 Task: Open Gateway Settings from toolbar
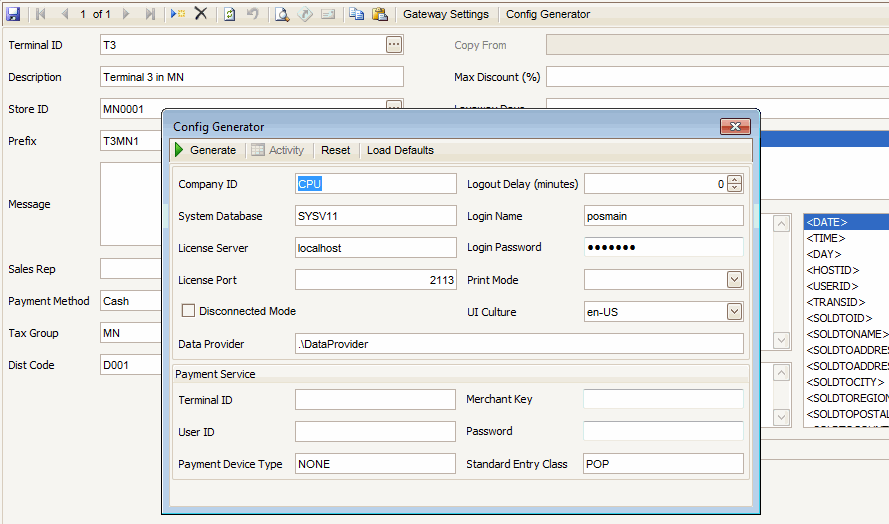coord(446,14)
